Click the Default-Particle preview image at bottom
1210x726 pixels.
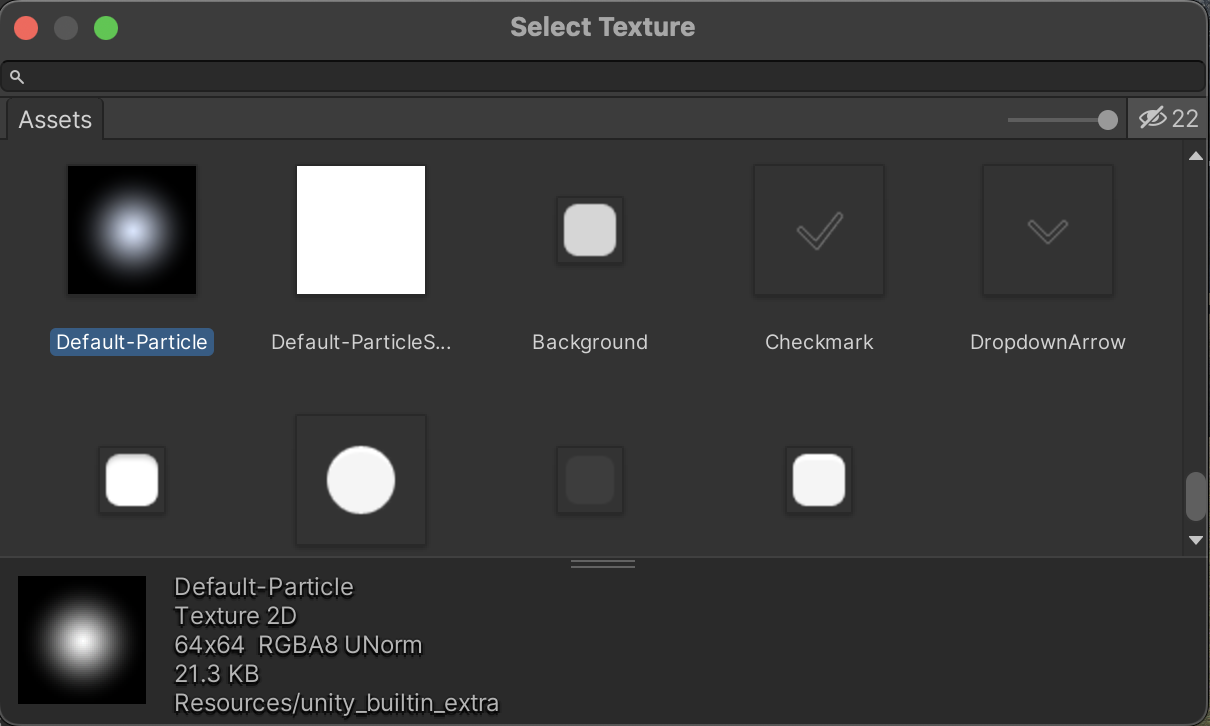(82, 640)
